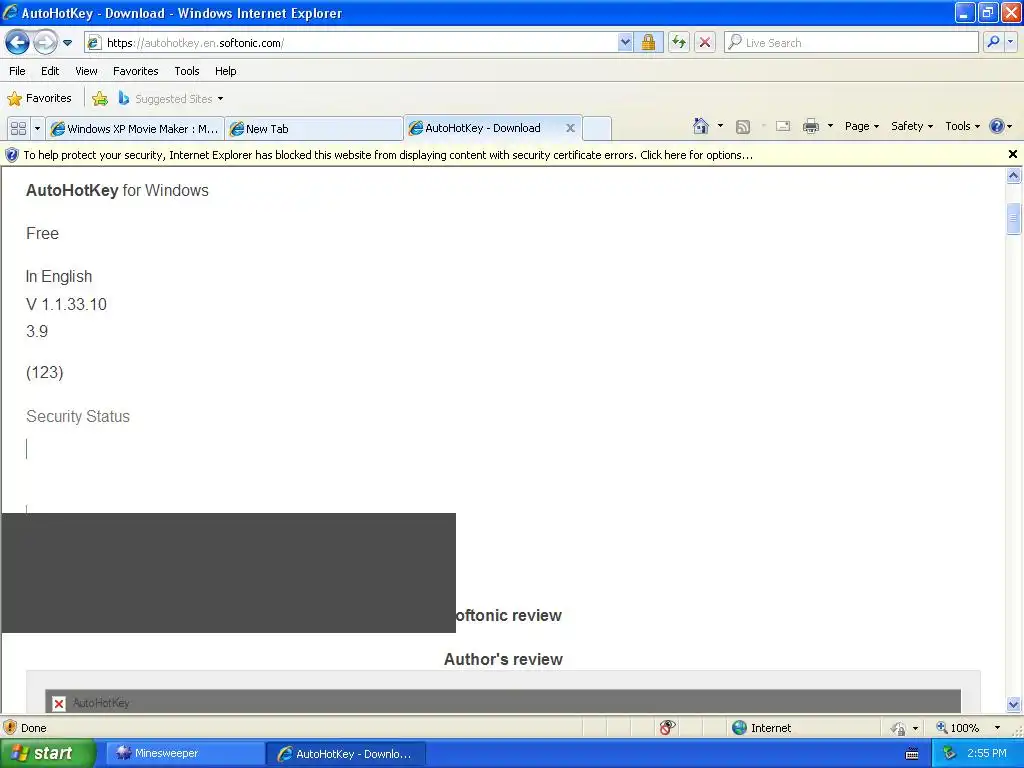
Task: Click the vertical scrollbar thumb
Action: point(1014,219)
